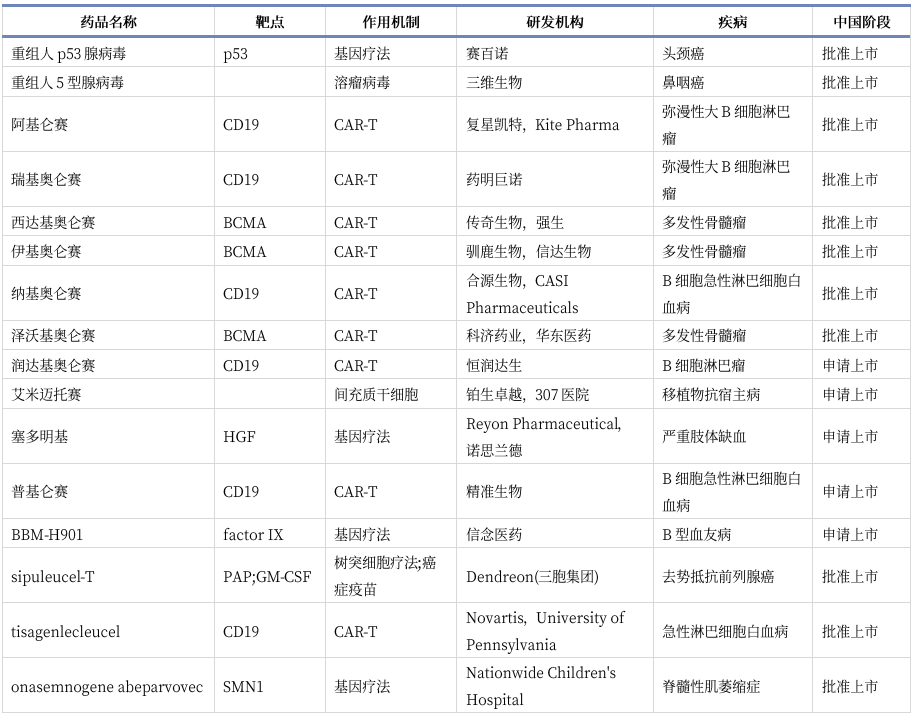Select the PAP;GM-CSF target cell
The height and width of the screenshot is (716, 915).
point(267,577)
